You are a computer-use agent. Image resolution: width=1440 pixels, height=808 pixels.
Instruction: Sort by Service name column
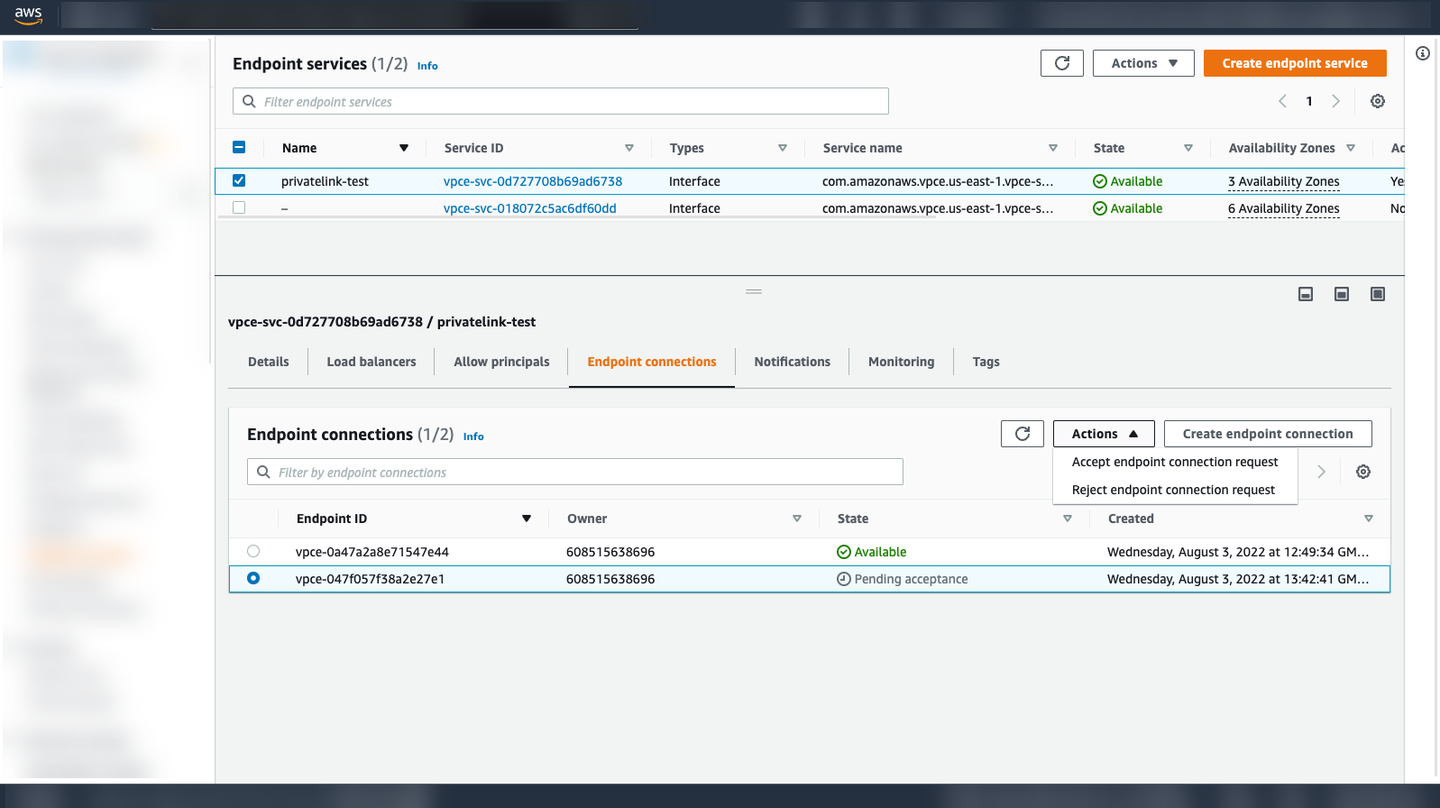point(1053,148)
